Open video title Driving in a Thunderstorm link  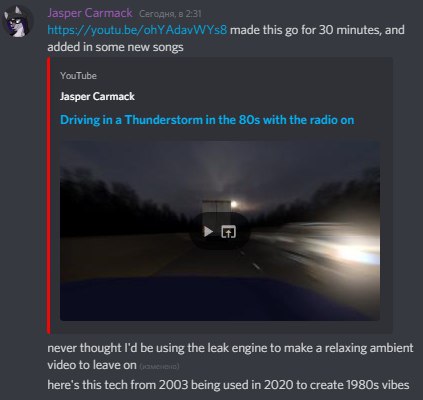point(207,120)
